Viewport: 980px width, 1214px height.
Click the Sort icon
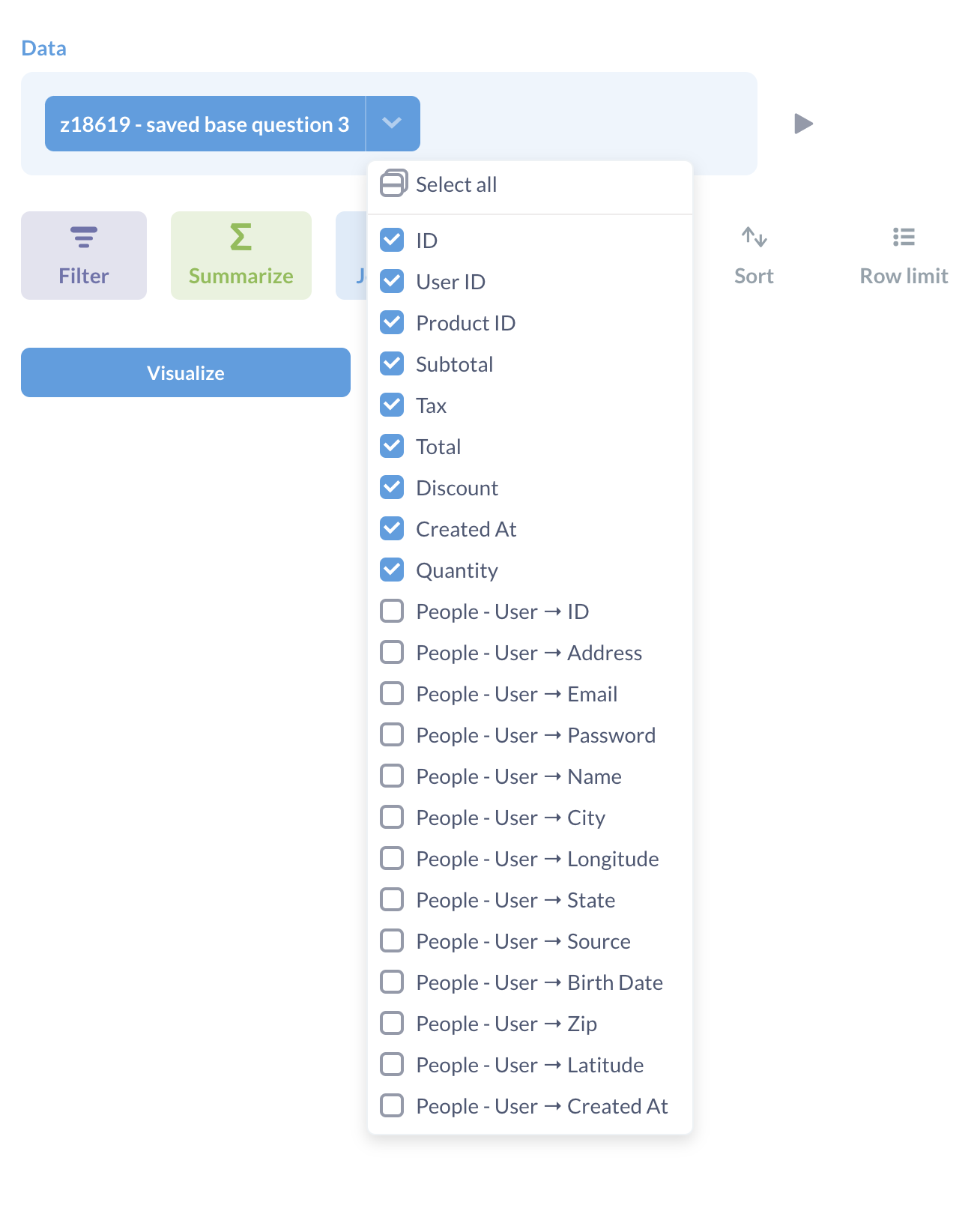tap(753, 238)
